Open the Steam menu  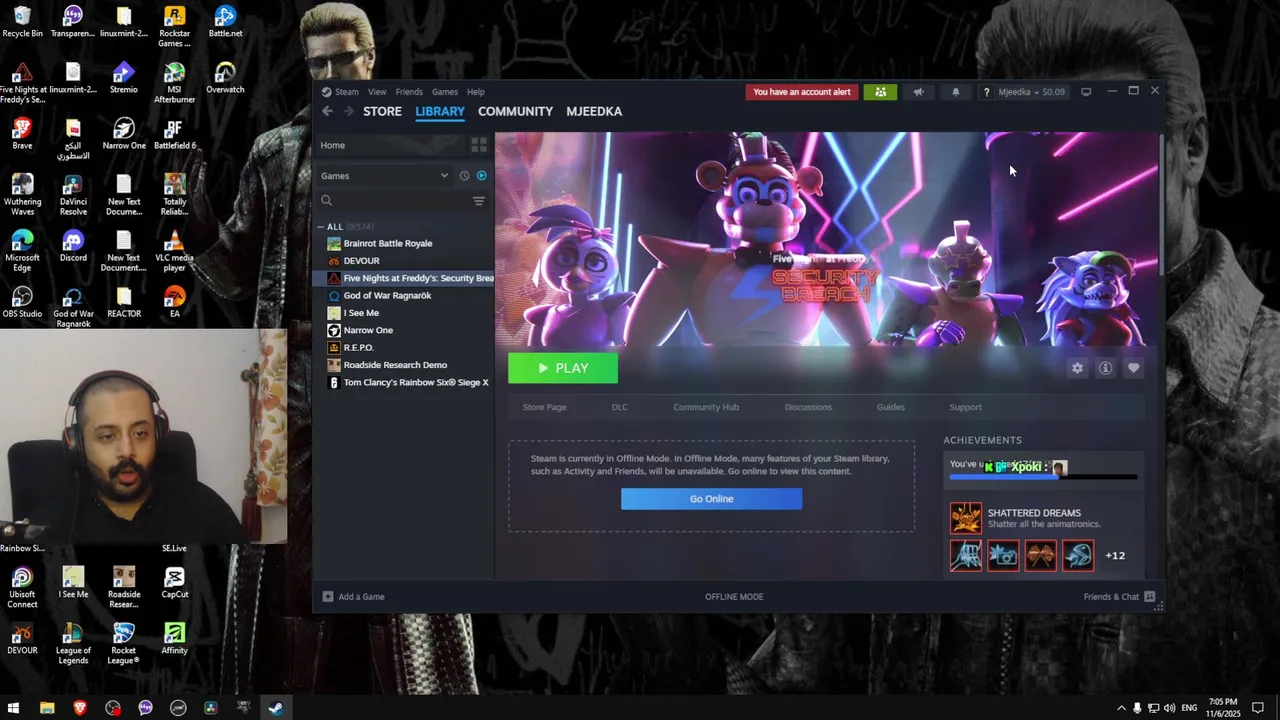tap(346, 92)
